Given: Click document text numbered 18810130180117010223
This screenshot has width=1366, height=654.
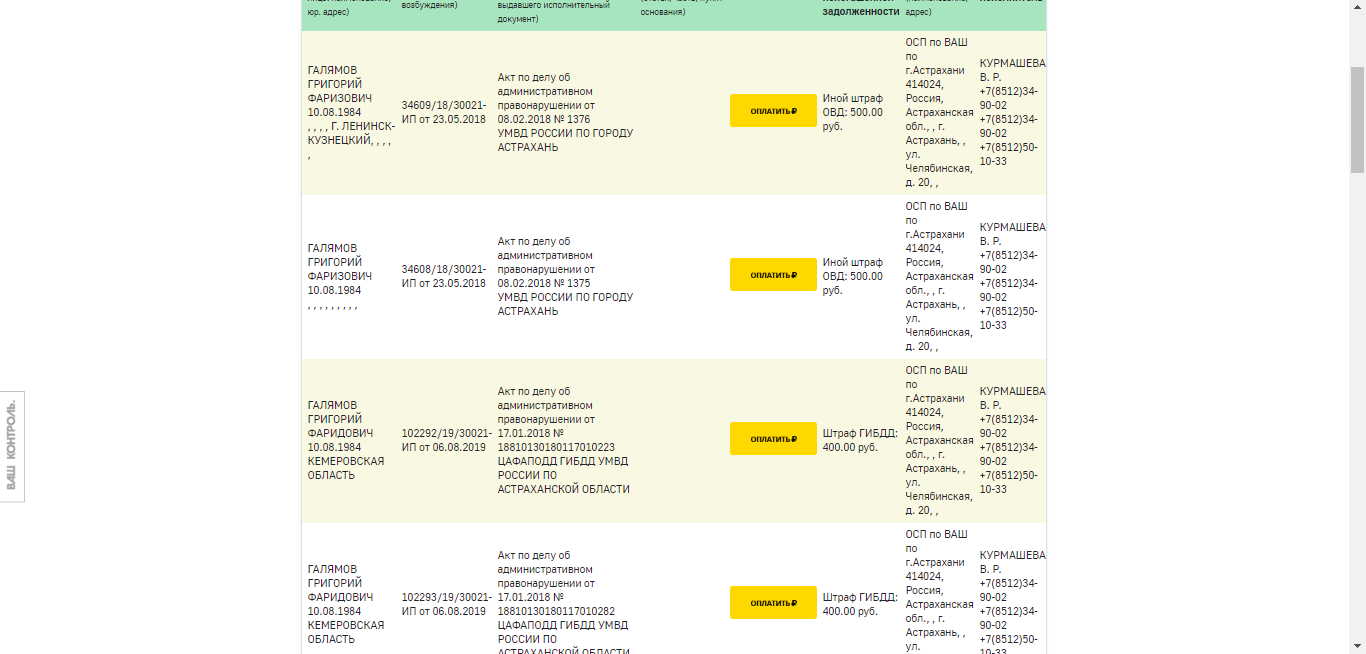Looking at the screenshot, I should [564, 440].
